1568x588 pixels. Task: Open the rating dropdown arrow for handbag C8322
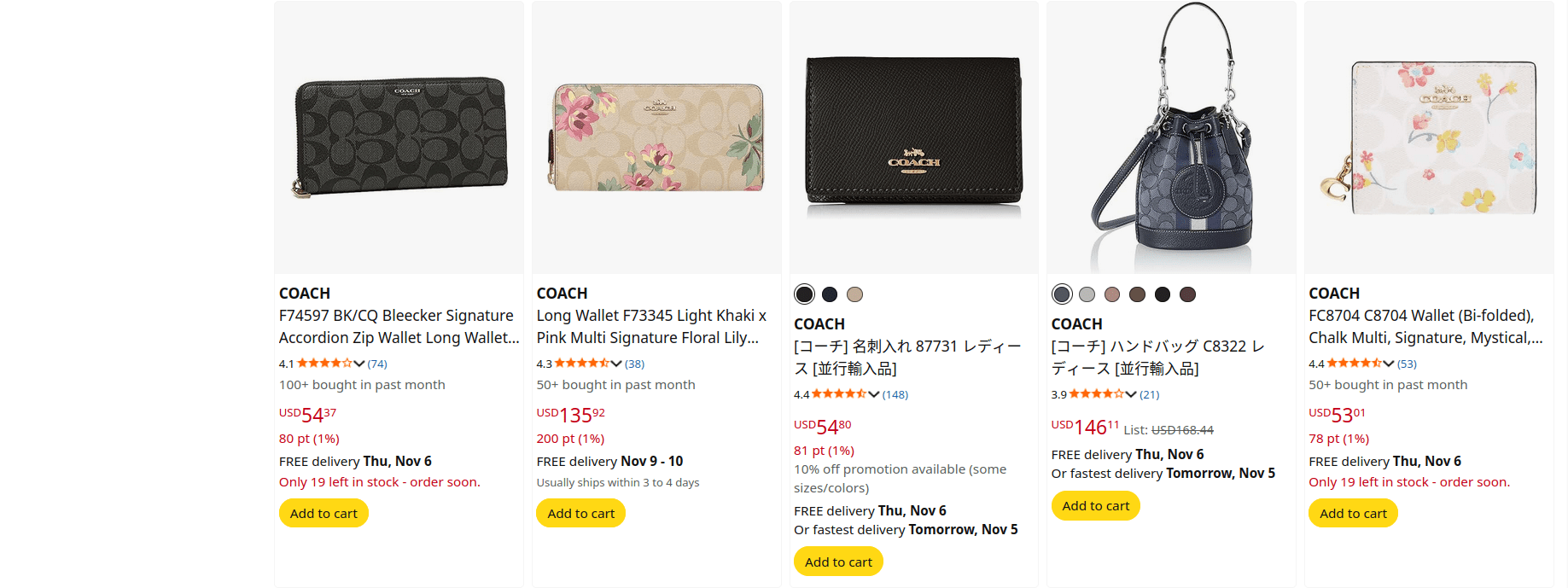(x=1131, y=394)
